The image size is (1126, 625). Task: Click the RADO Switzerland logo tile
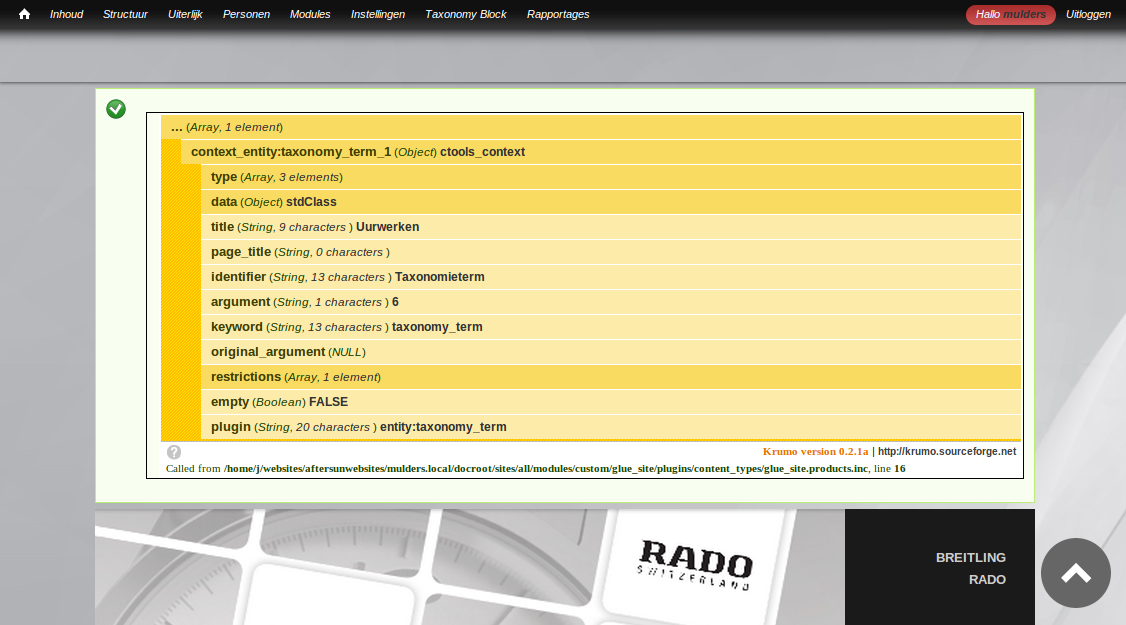coord(695,565)
